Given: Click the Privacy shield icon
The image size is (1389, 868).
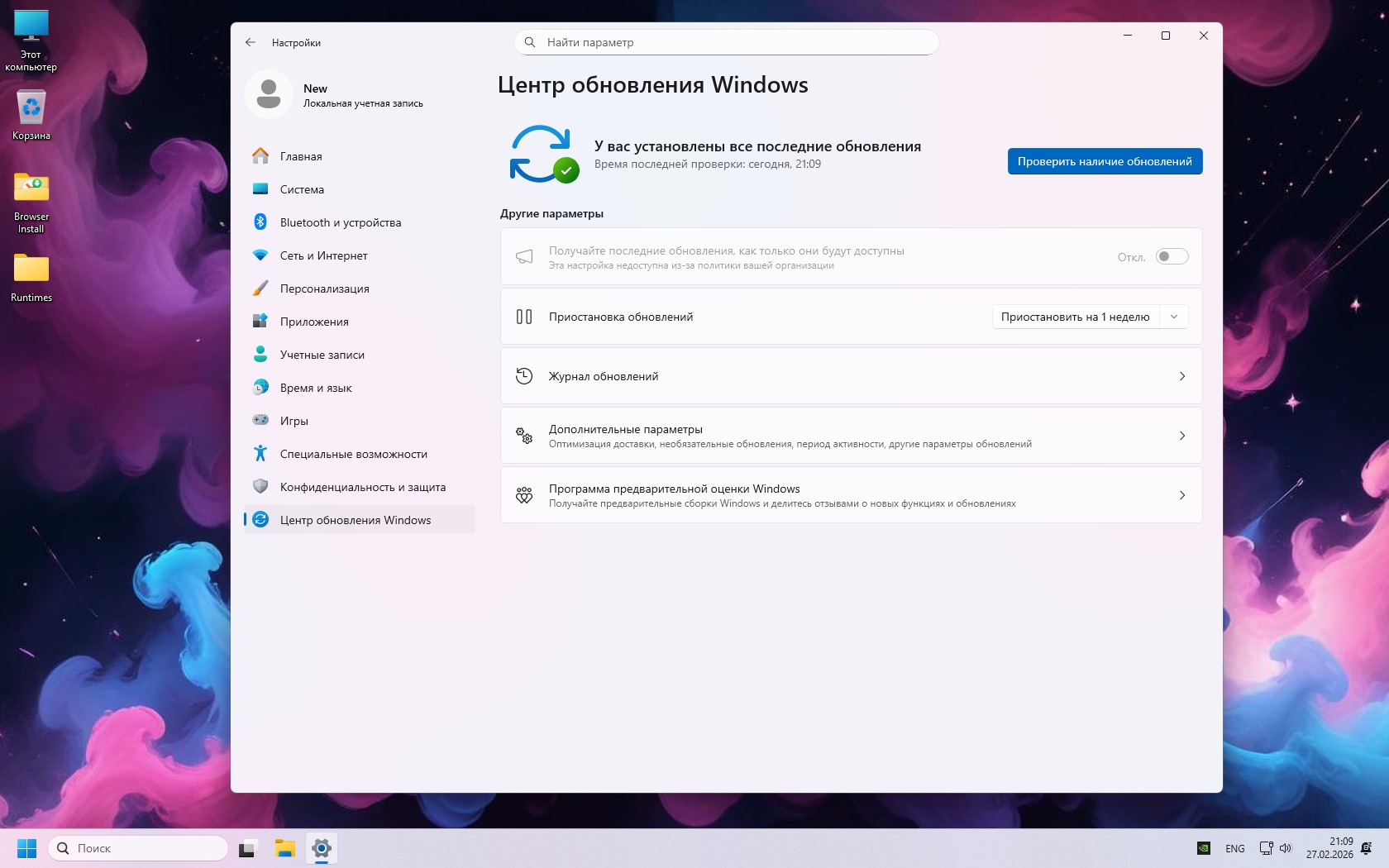Looking at the screenshot, I should [260, 487].
